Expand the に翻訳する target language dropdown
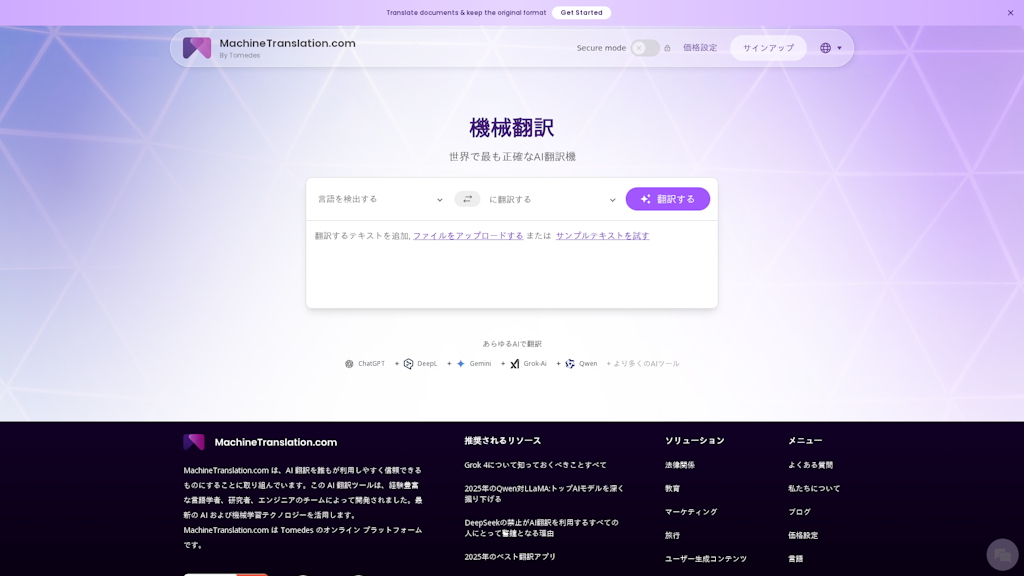Viewport: 1024px width, 576px height. click(552, 199)
